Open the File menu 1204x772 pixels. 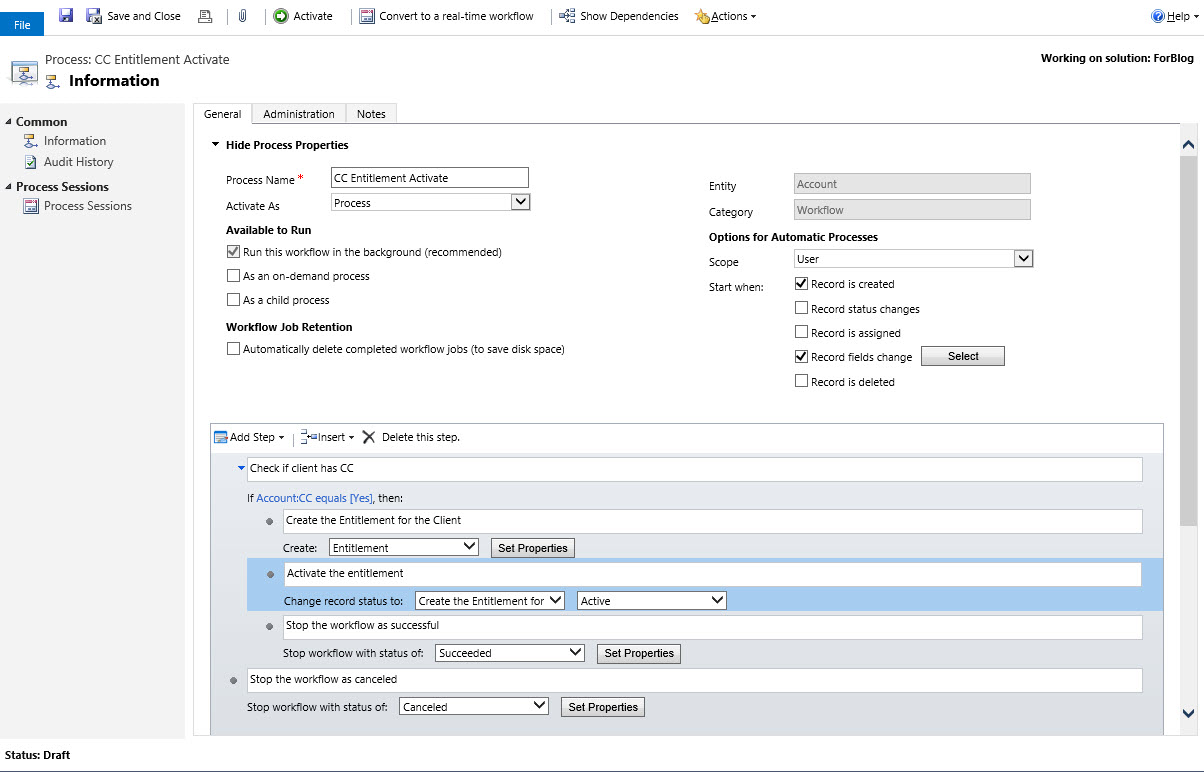[22, 25]
